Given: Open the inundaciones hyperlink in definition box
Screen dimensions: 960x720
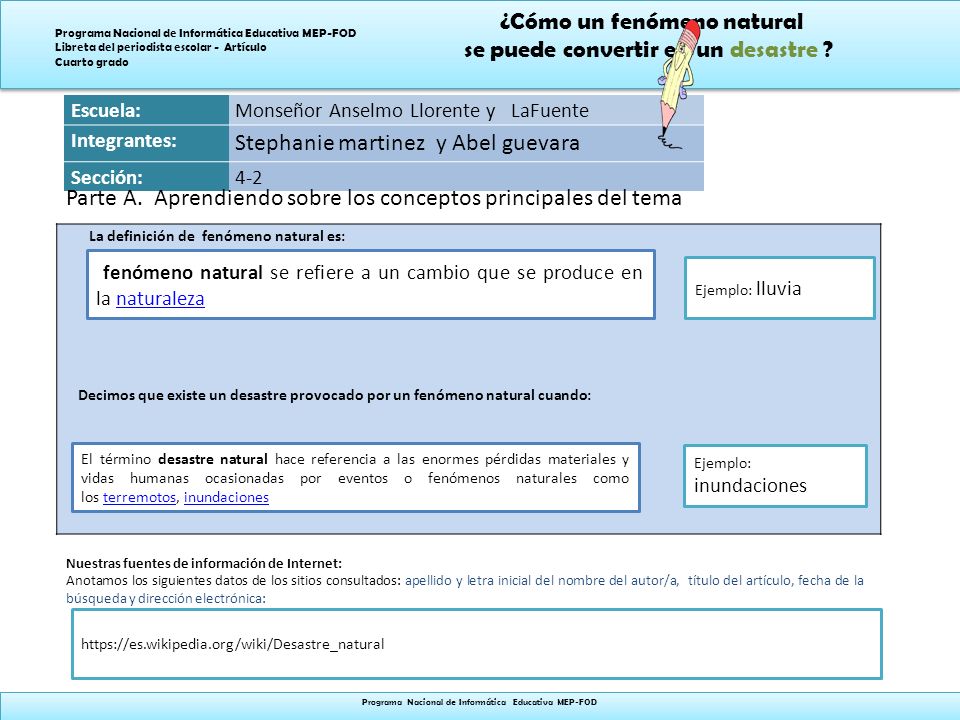Looking at the screenshot, I should [226, 497].
